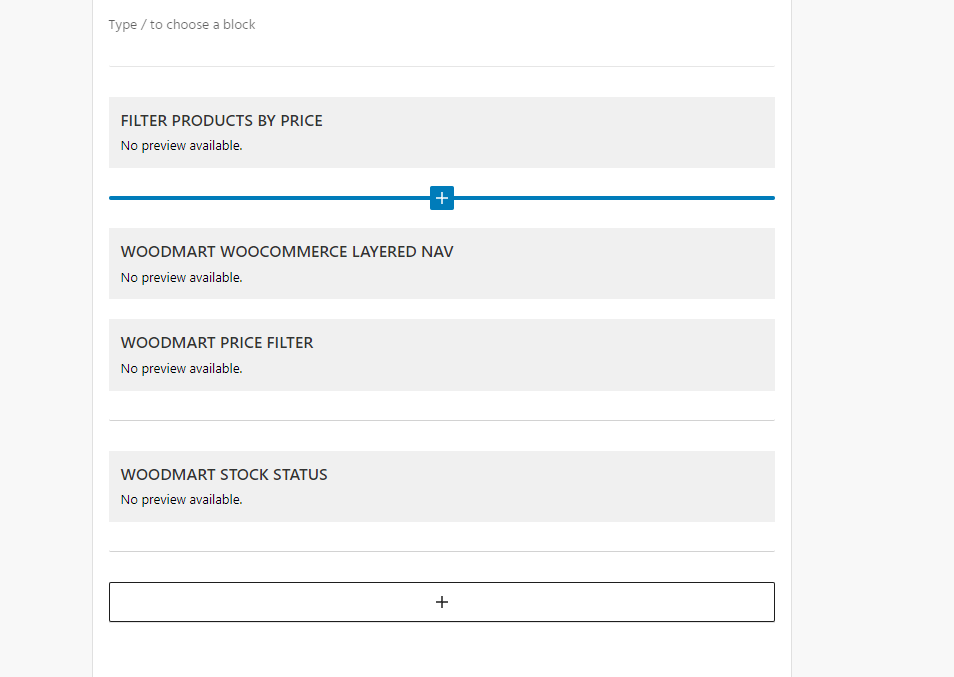954x677 pixels.
Task: Click 'No preview available' under Woodmart Price Filter
Action: [181, 369]
